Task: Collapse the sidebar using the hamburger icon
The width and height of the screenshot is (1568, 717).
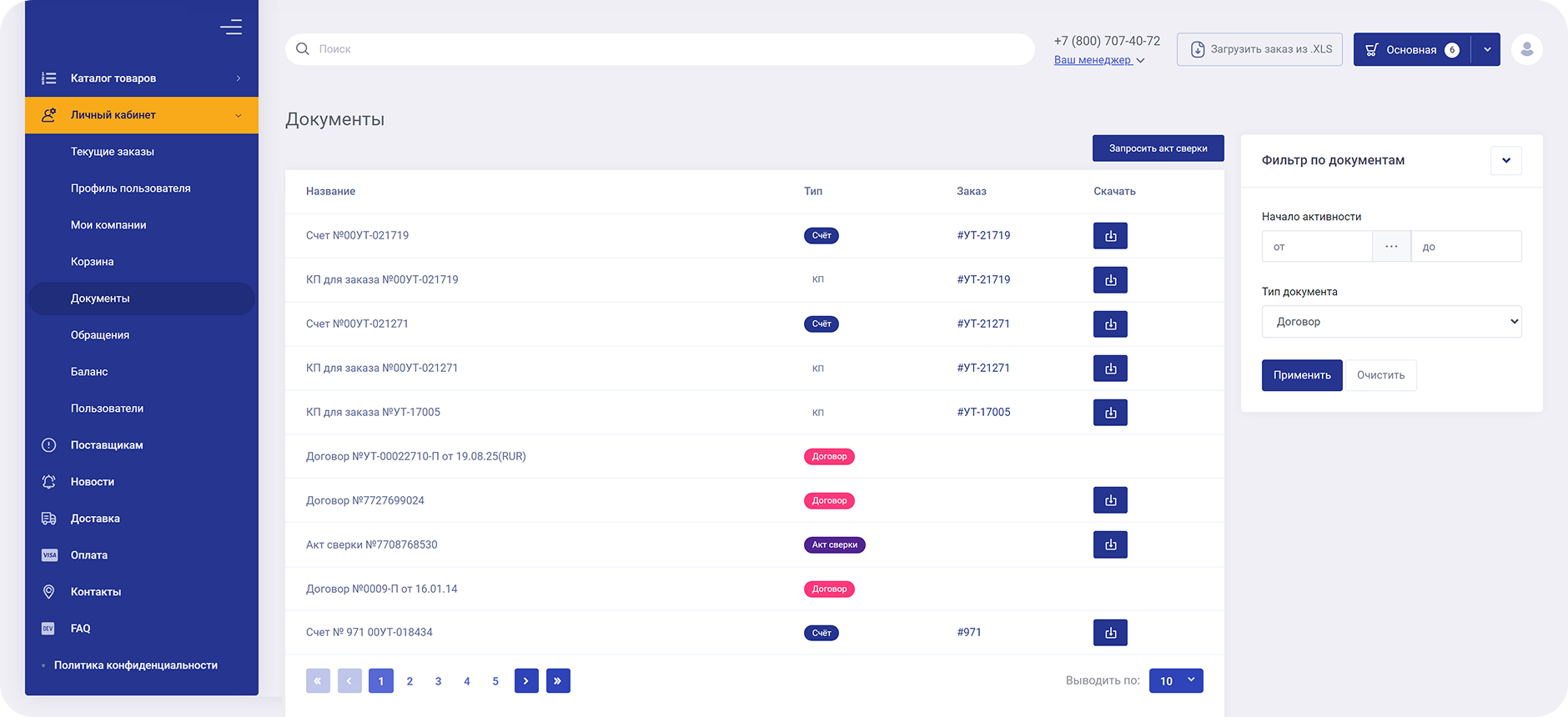Action: tap(231, 28)
